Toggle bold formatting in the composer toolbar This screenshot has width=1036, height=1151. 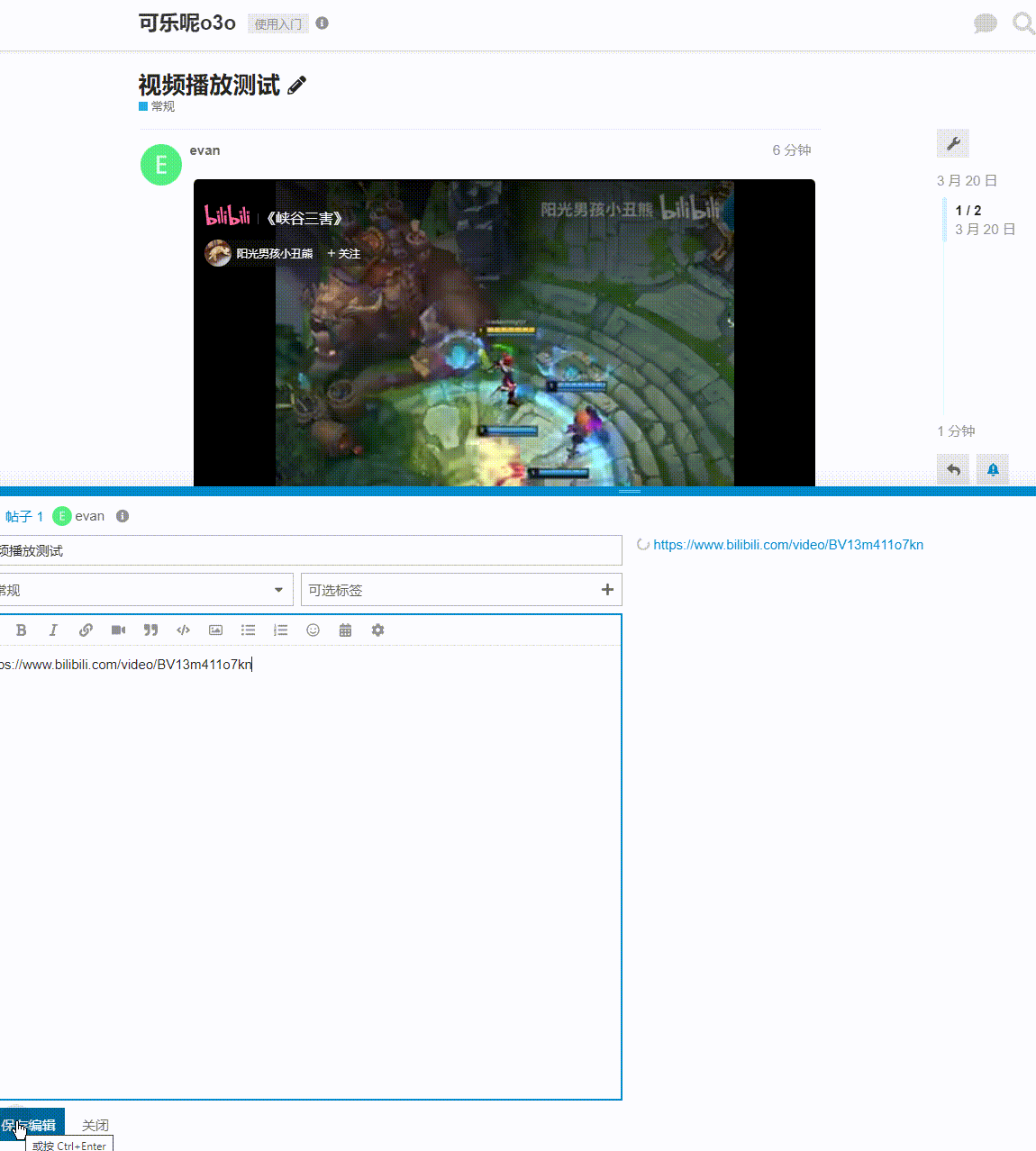coord(22,630)
